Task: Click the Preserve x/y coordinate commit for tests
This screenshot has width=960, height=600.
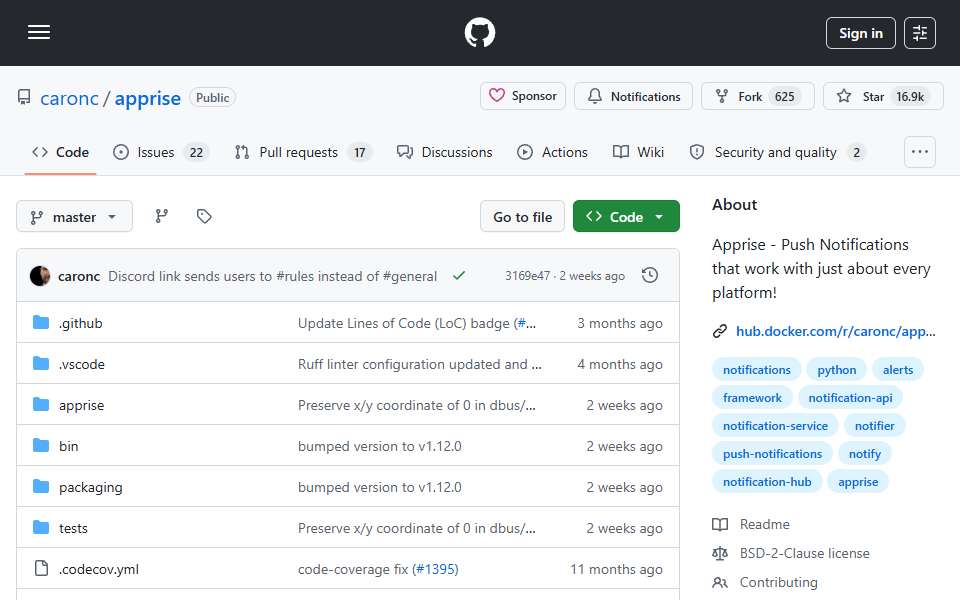Action: click(x=416, y=528)
